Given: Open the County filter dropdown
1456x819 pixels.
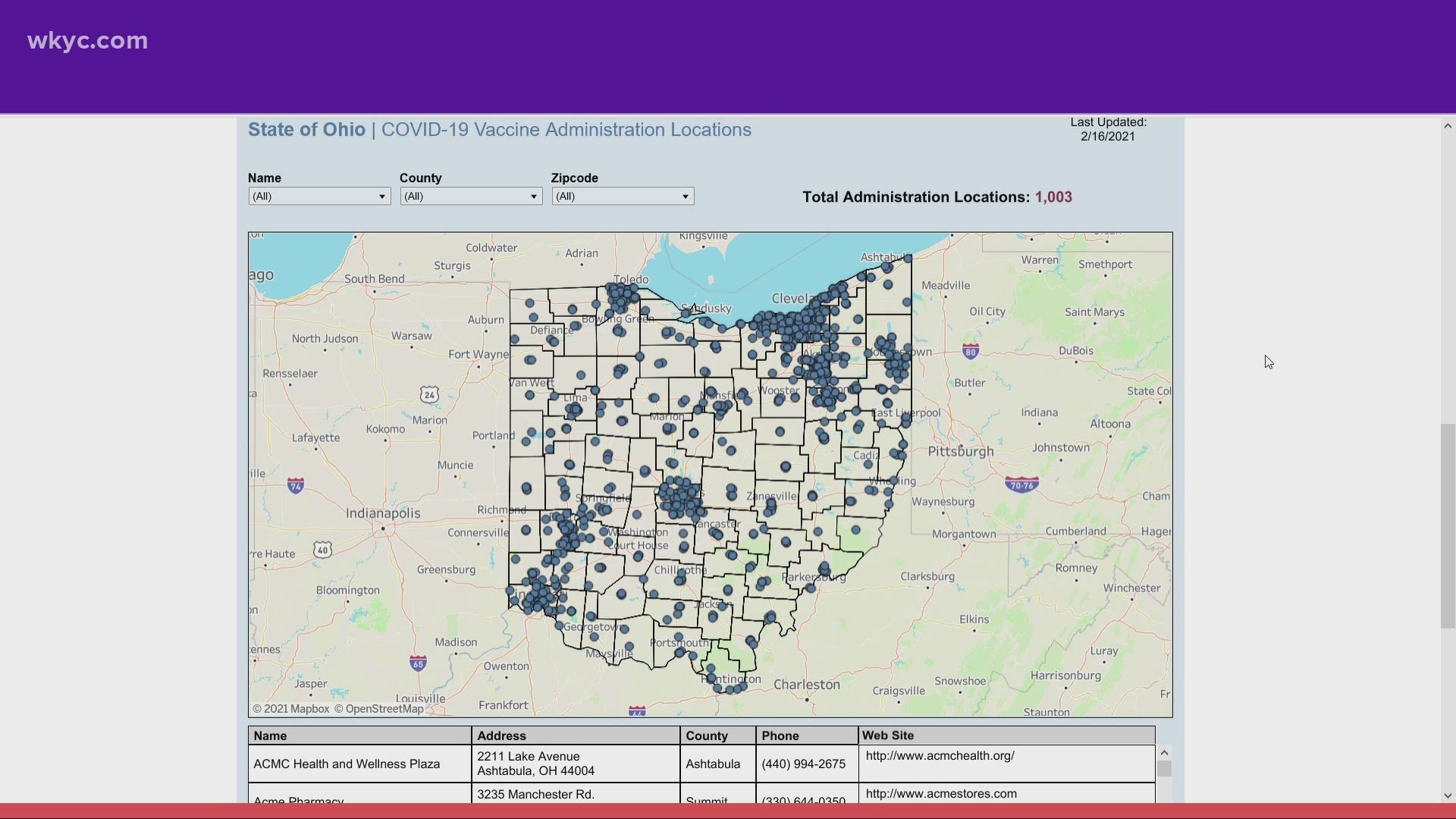Looking at the screenshot, I should [471, 196].
